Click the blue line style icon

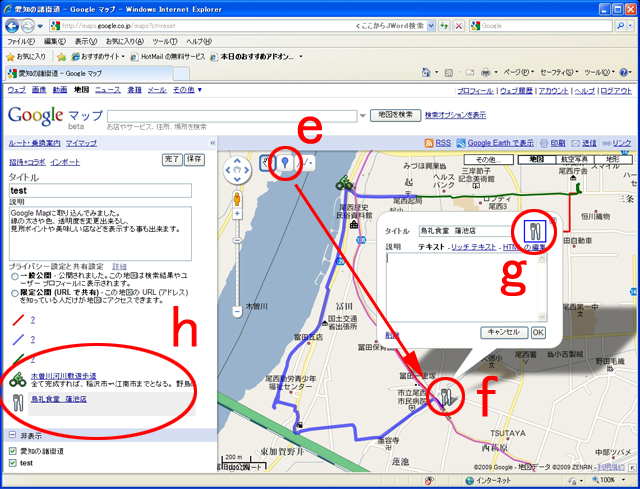18,340
